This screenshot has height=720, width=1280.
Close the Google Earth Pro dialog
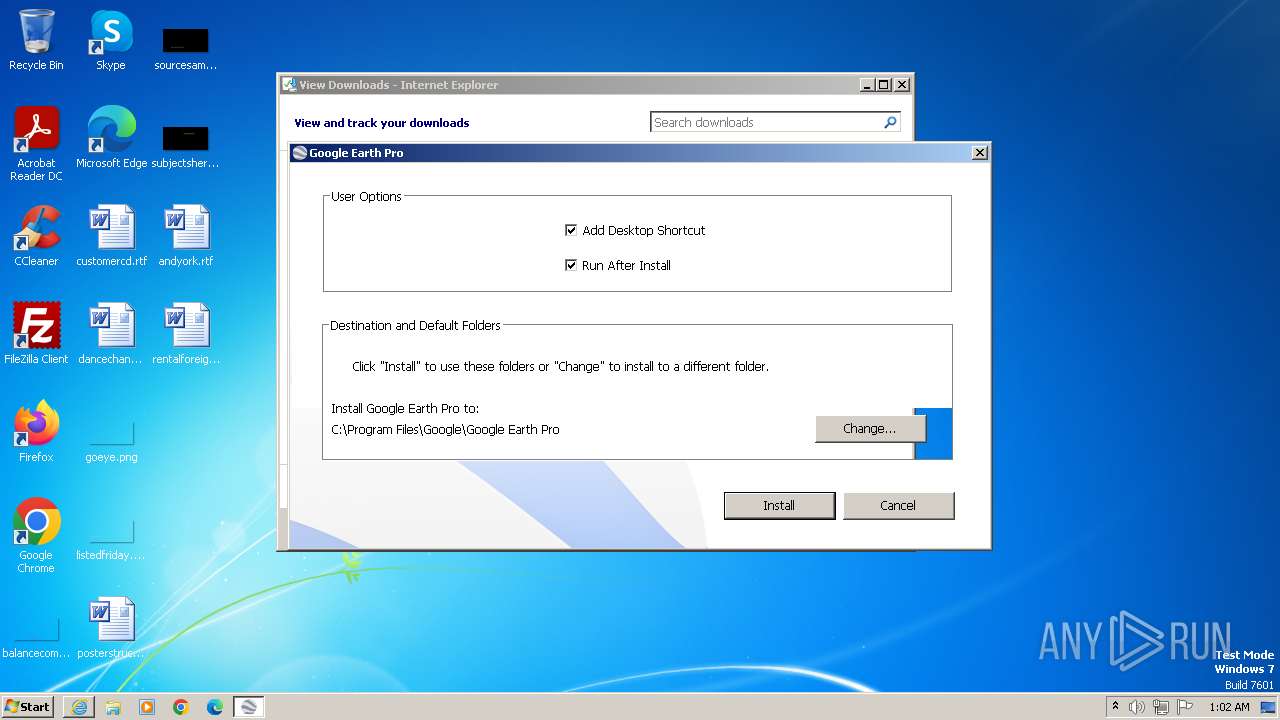point(980,153)
